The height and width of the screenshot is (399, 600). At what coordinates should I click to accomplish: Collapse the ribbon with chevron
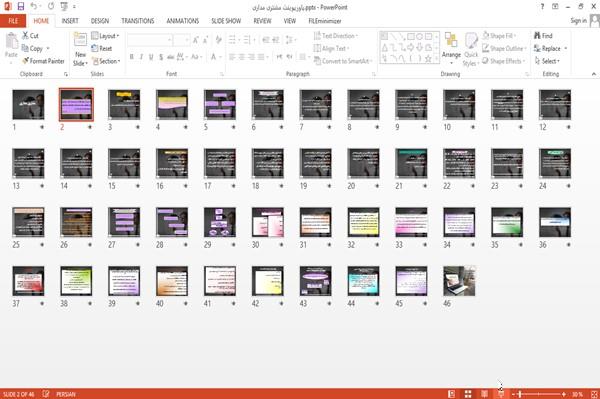tap(594, 74)
